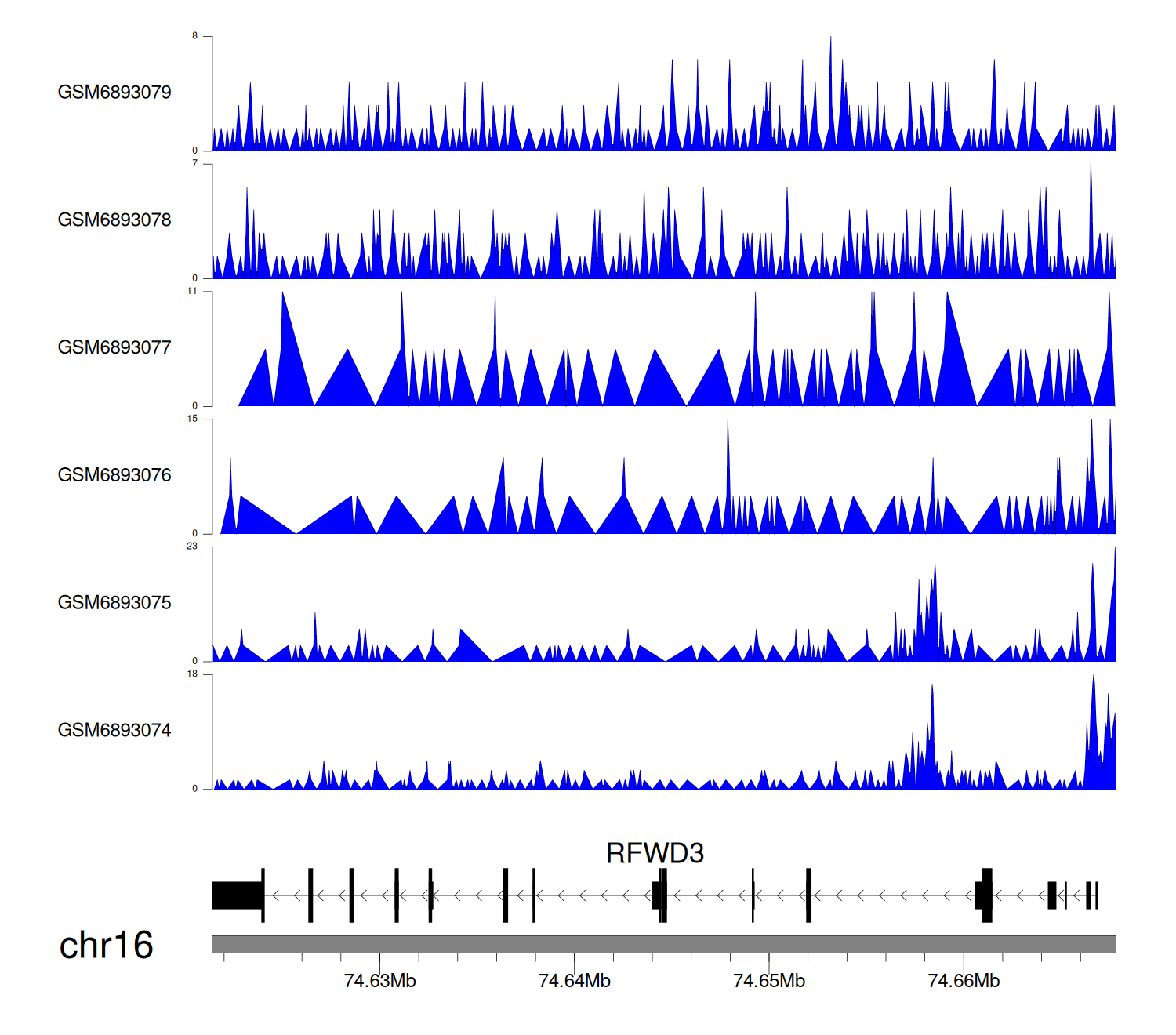
Task: Click y-axis maximum value 7
Action: pyautogui.click(x=195, y=164)
